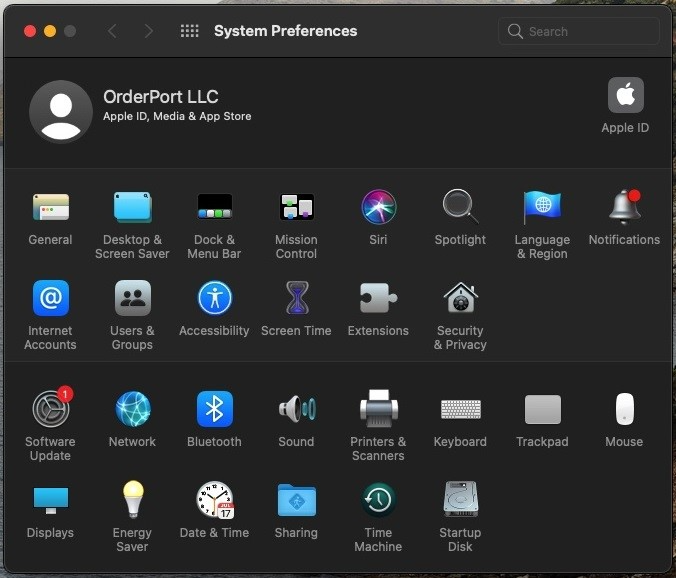Viewport: 676px width, 578px height.
Task: Open Displays settings
Action: (50, 500)
